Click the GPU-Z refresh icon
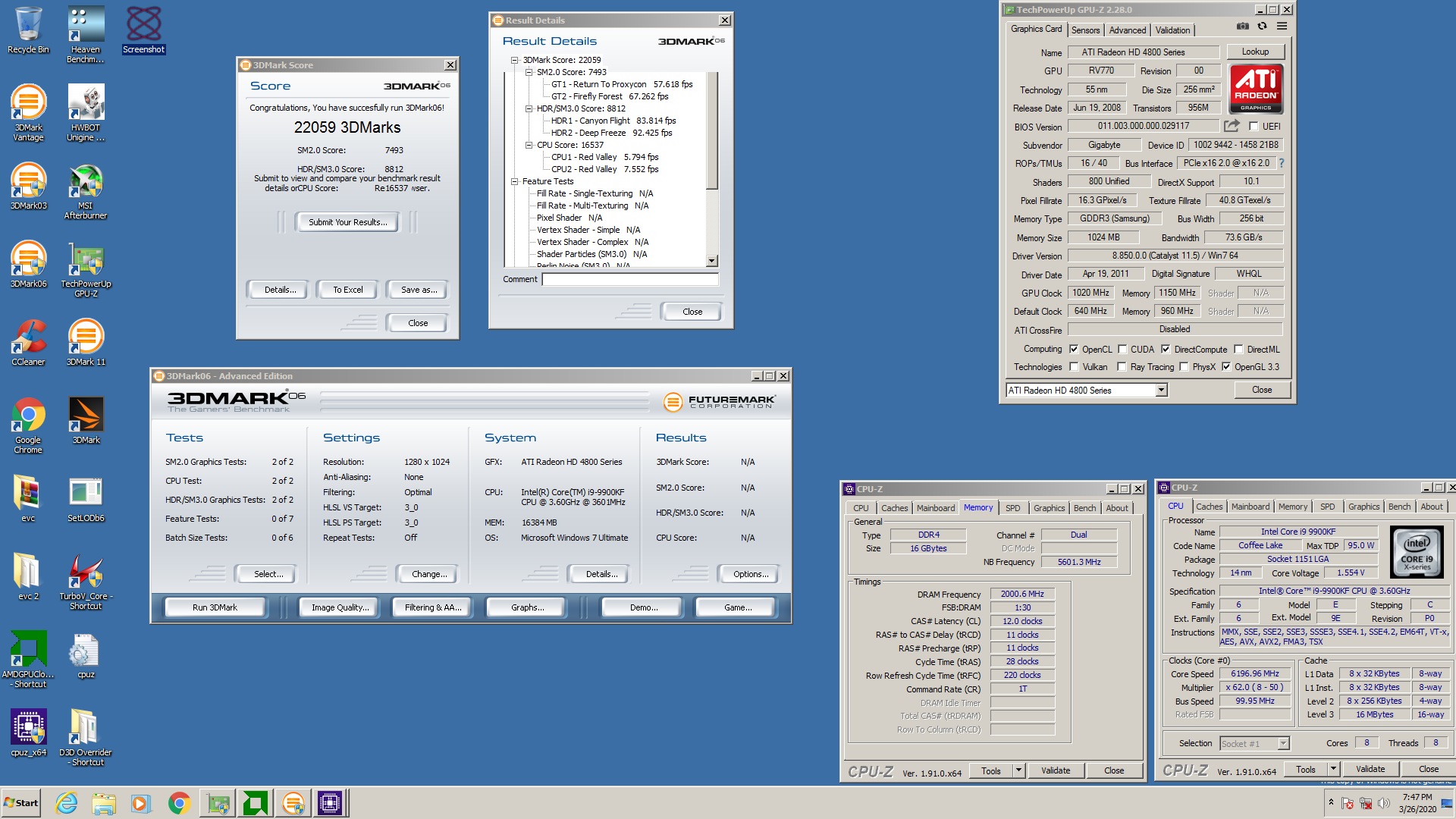Image resolution: width=1456 pixels, height=819 pixels. (x=1262, y=27)
